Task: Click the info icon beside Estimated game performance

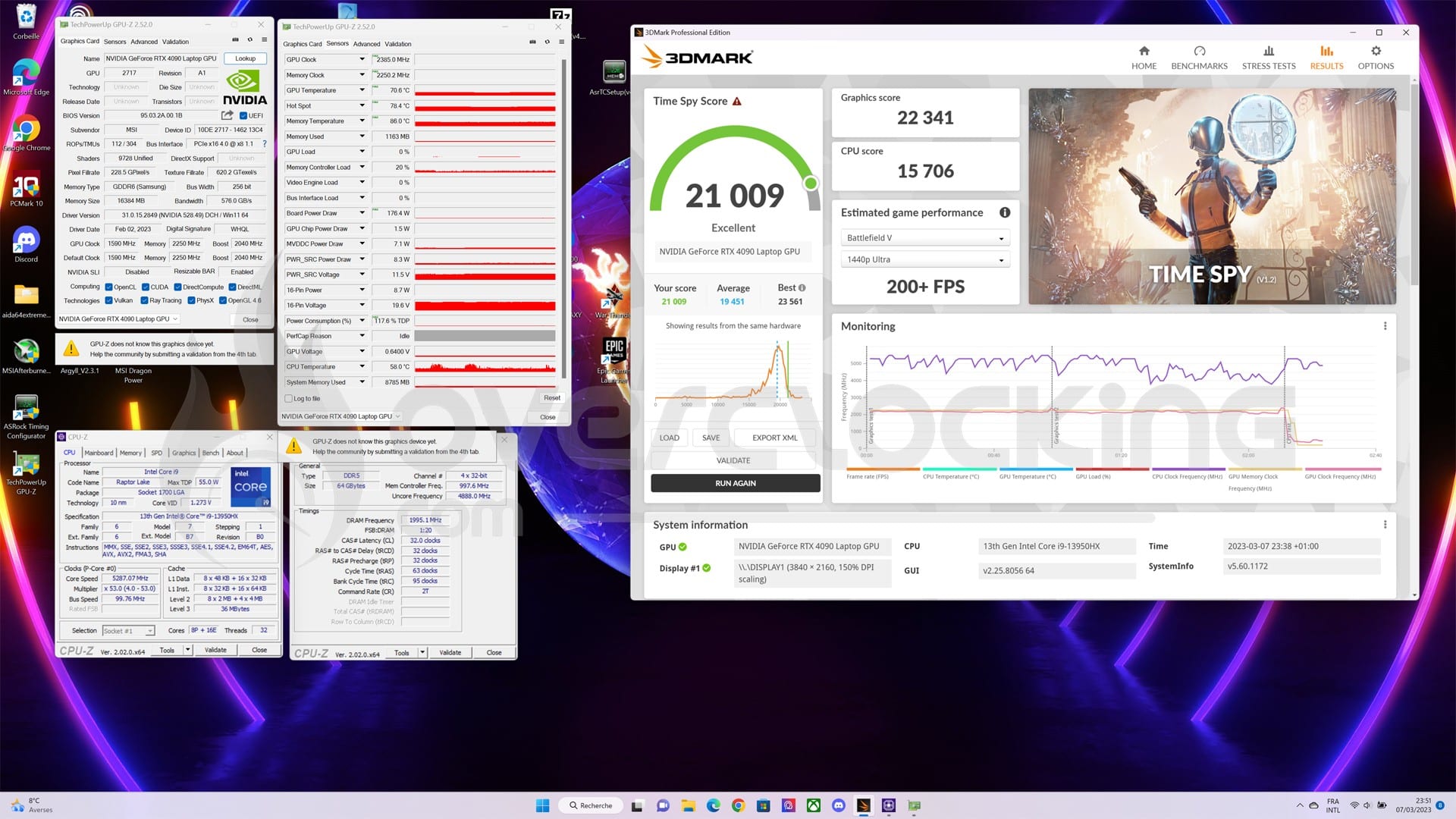Action: [1004, 212]
